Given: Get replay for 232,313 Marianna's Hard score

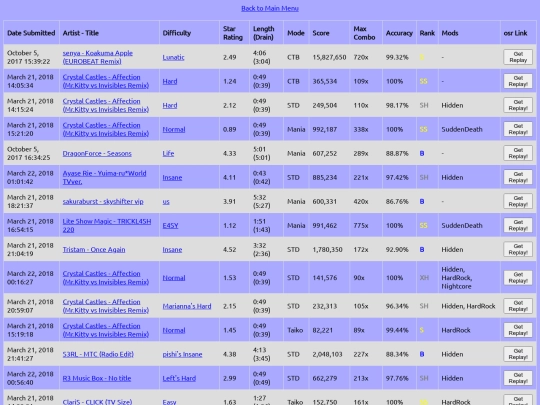Looking at the screenshot, I should pos(518,306).
